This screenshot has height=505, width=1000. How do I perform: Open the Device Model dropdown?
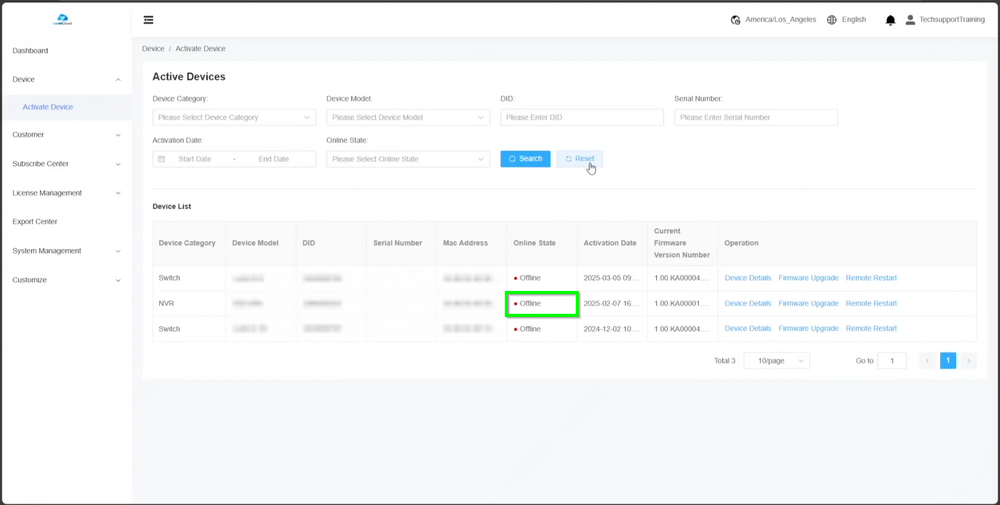pos(407,117)
